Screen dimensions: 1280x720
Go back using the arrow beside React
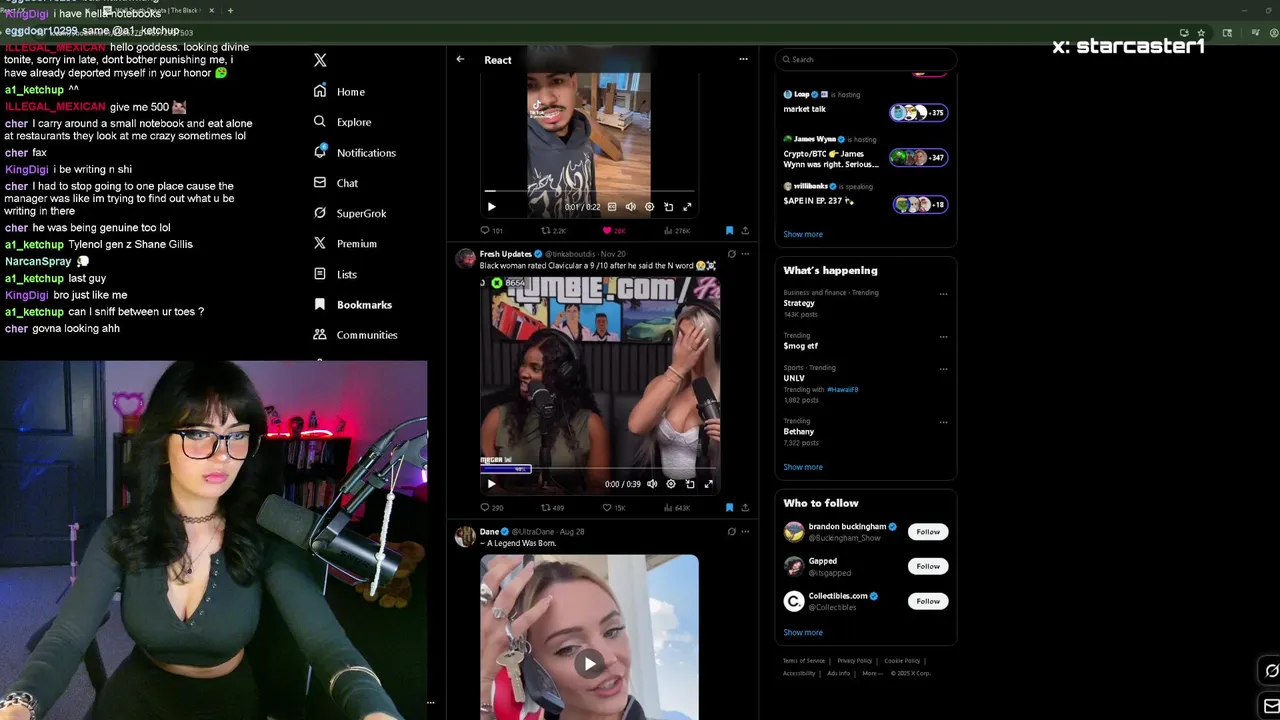pyautogui.click(x=460, y=59)
